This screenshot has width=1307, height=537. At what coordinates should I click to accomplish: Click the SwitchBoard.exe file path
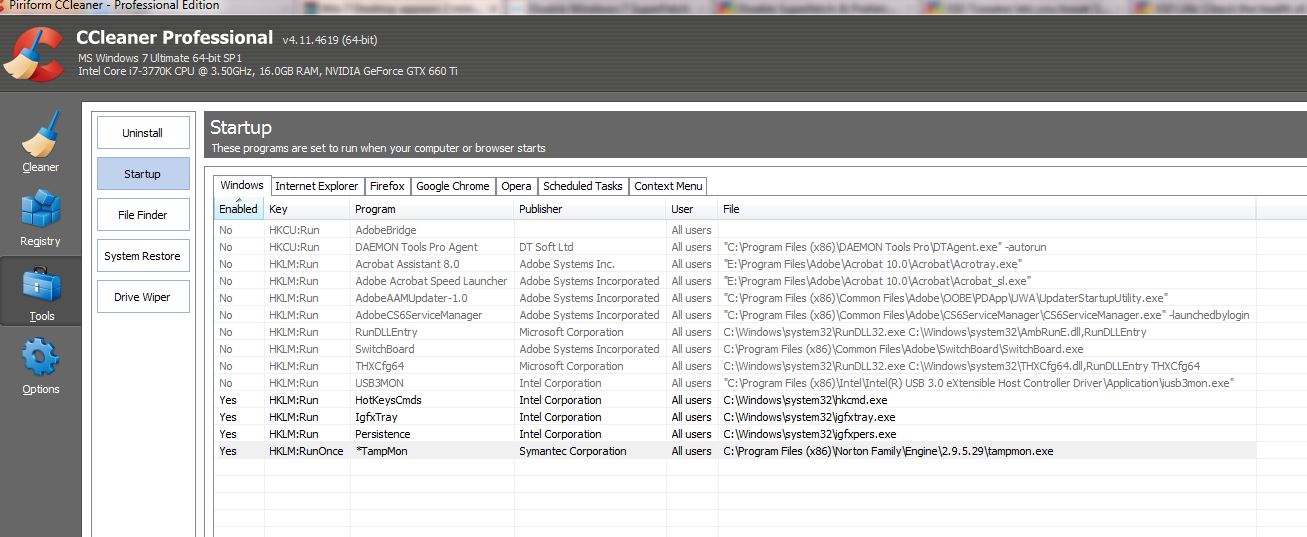[903, 349]
